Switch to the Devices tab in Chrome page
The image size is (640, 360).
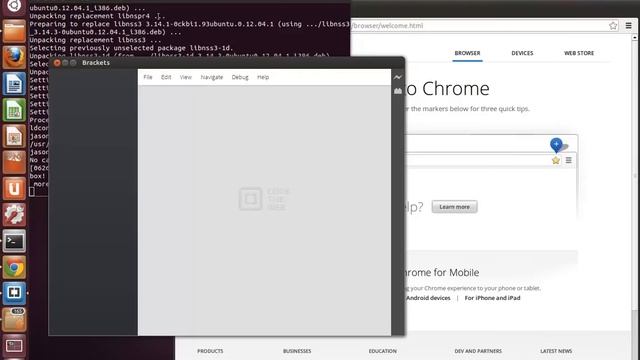coord(522,53)
